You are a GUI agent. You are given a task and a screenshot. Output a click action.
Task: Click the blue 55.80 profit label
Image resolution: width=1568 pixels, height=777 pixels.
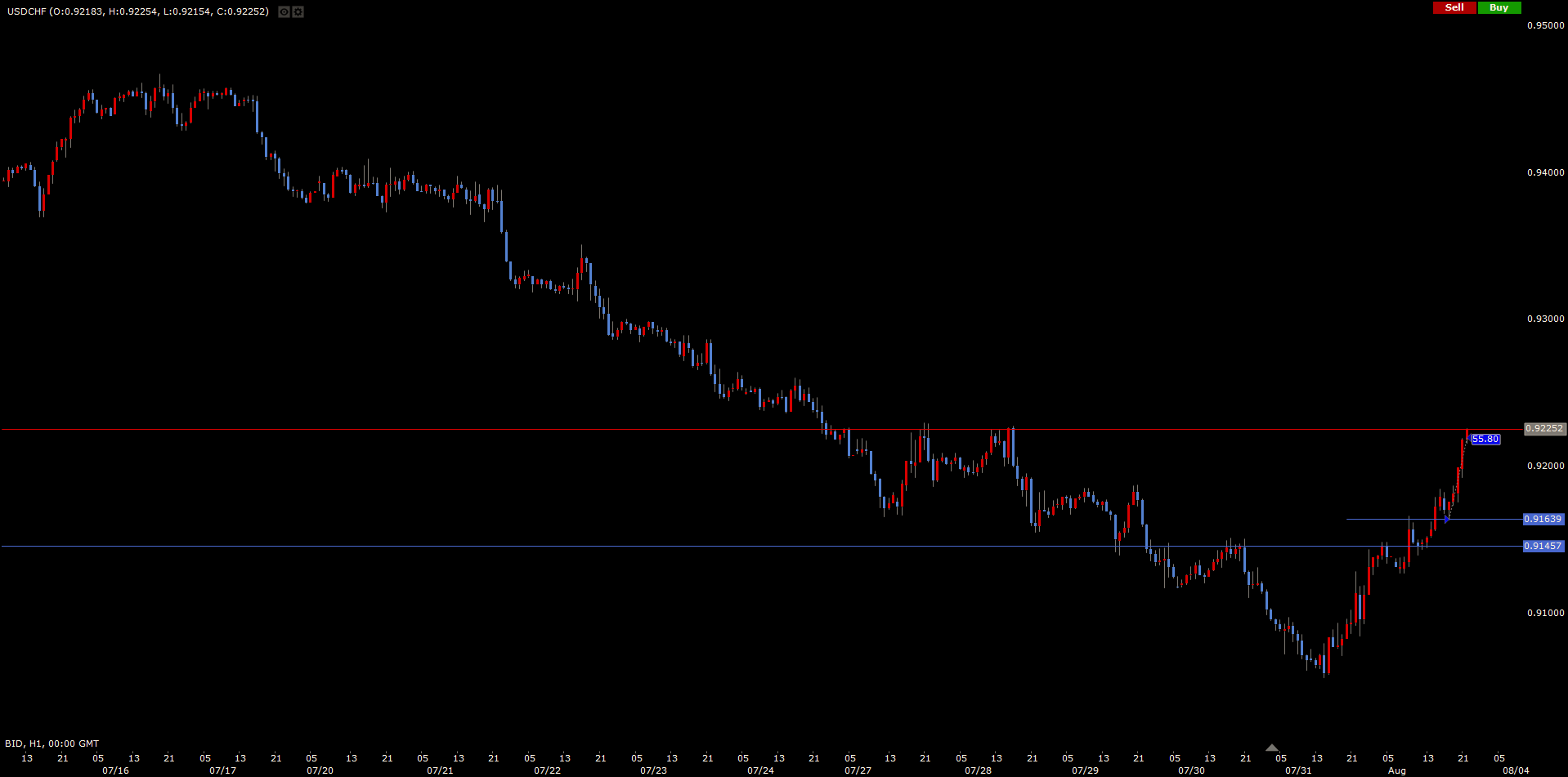tap(1485, 440)
